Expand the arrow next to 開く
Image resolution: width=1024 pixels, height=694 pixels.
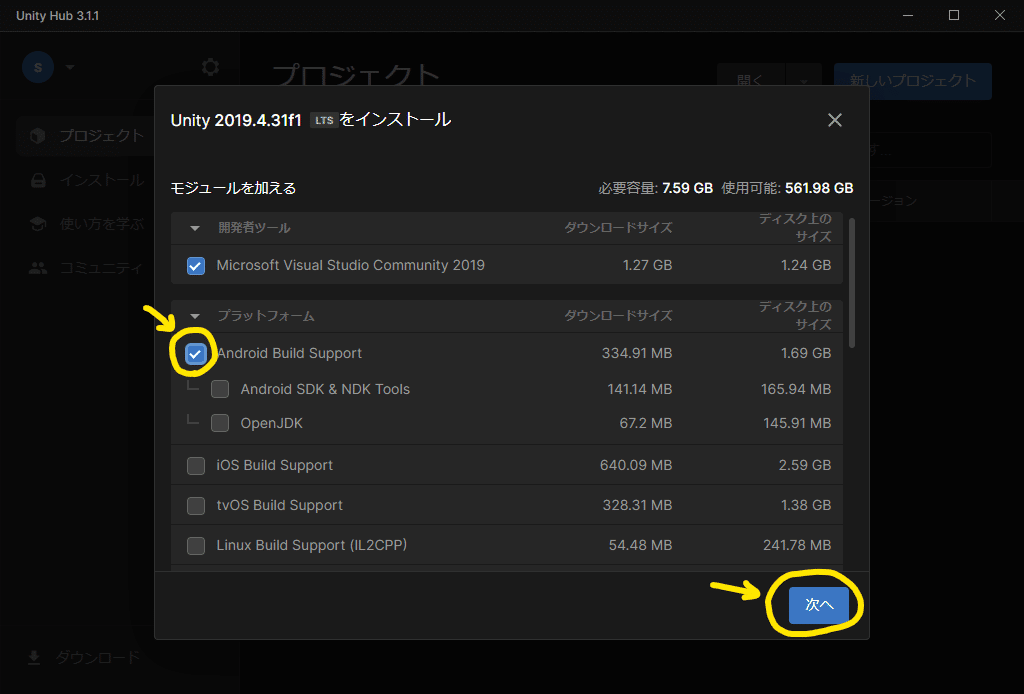[804, 81]
